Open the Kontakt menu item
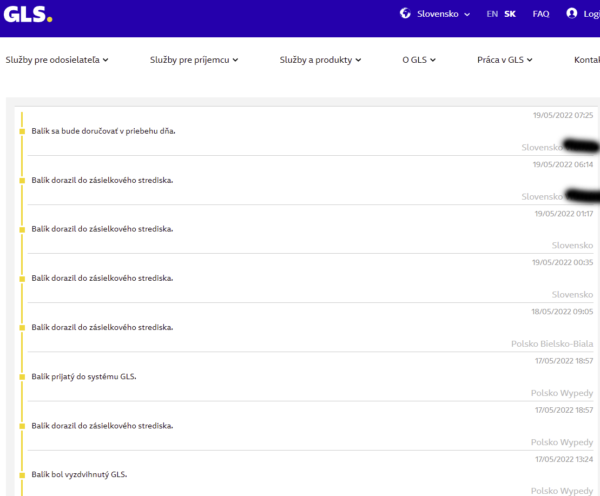The image size is (600, 496). coord(587,60)
